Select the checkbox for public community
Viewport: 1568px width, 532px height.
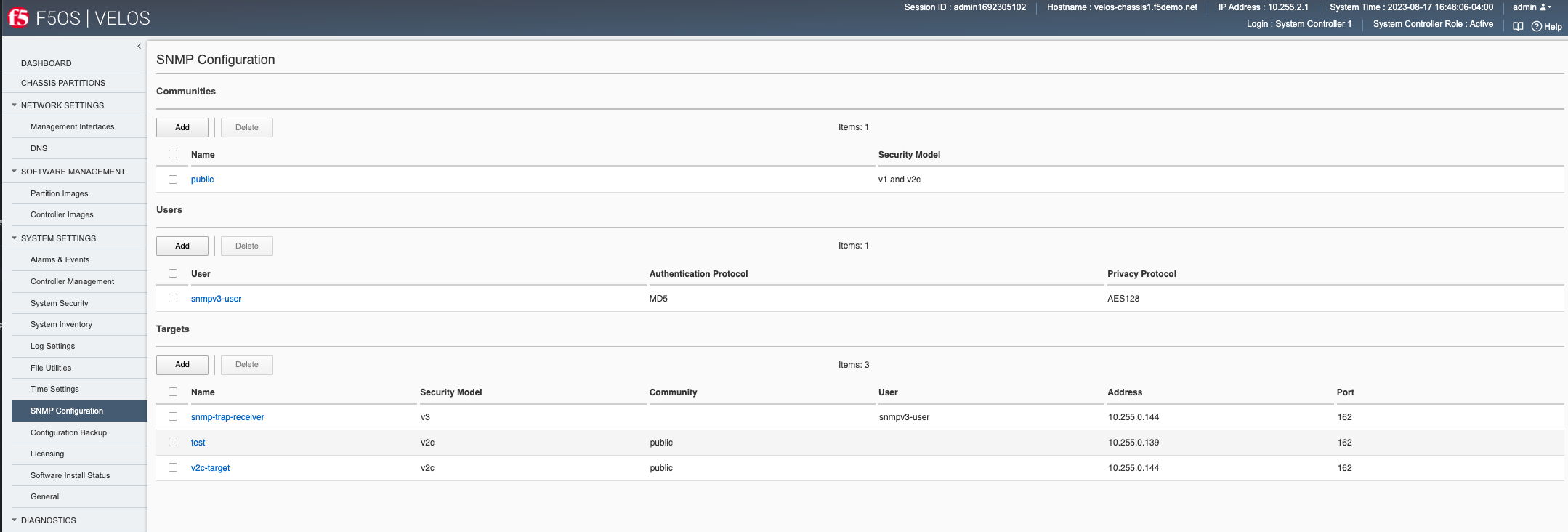pyautogui.click(x=173, y=180)
